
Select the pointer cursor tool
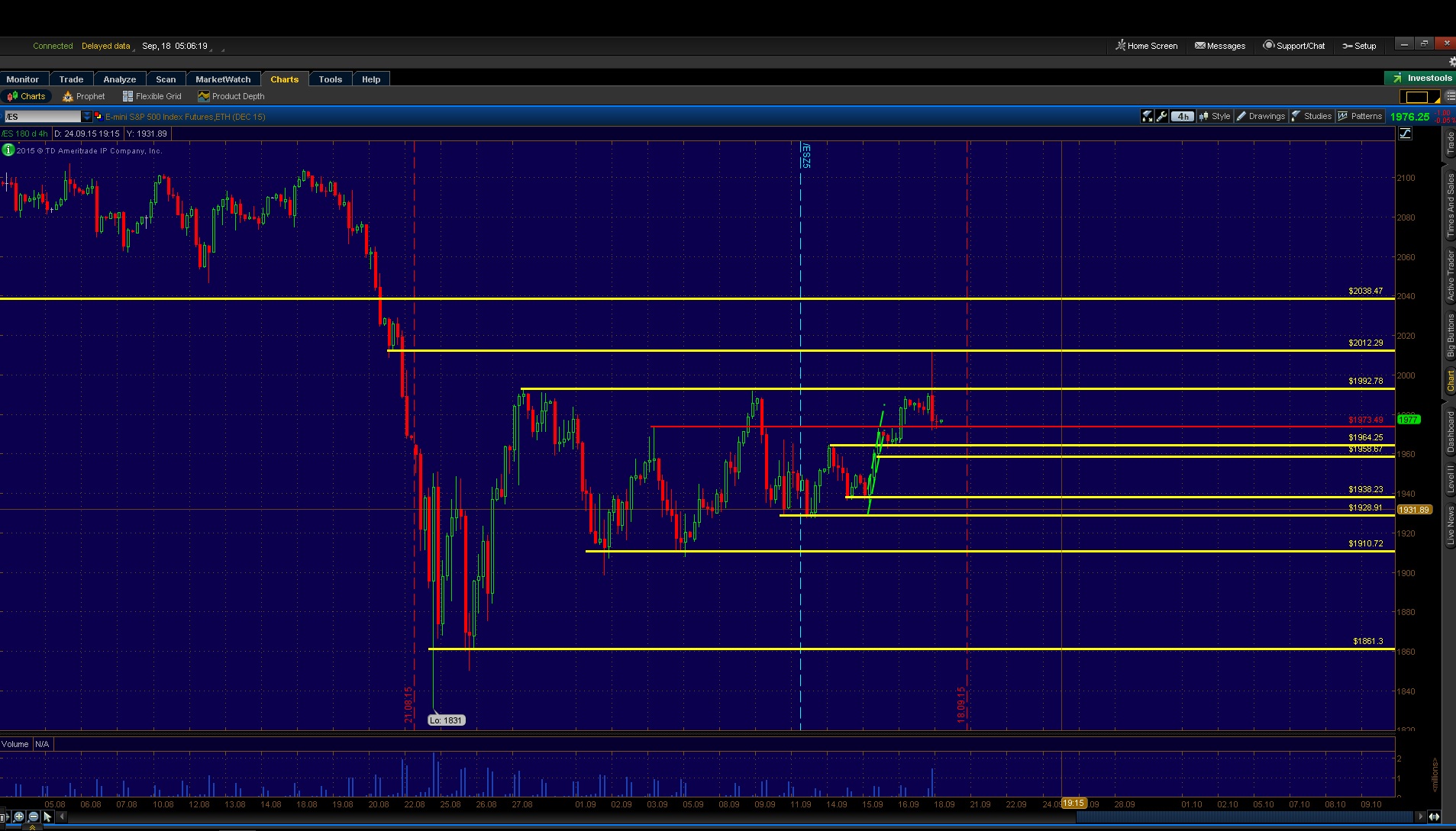click(x=47, y=817)
